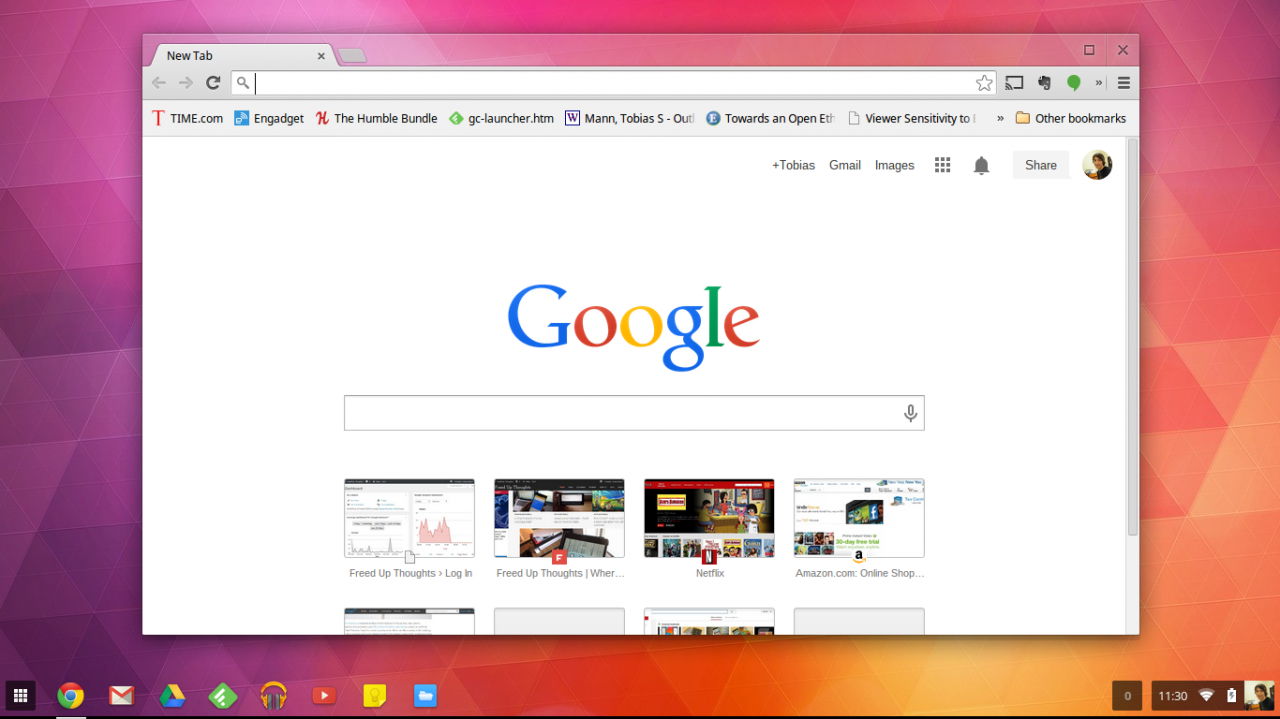This screenshot has height=719, width=1280.
Task: Open the Towards an Open Eth bookmark
Action: [x=770, y=118]
